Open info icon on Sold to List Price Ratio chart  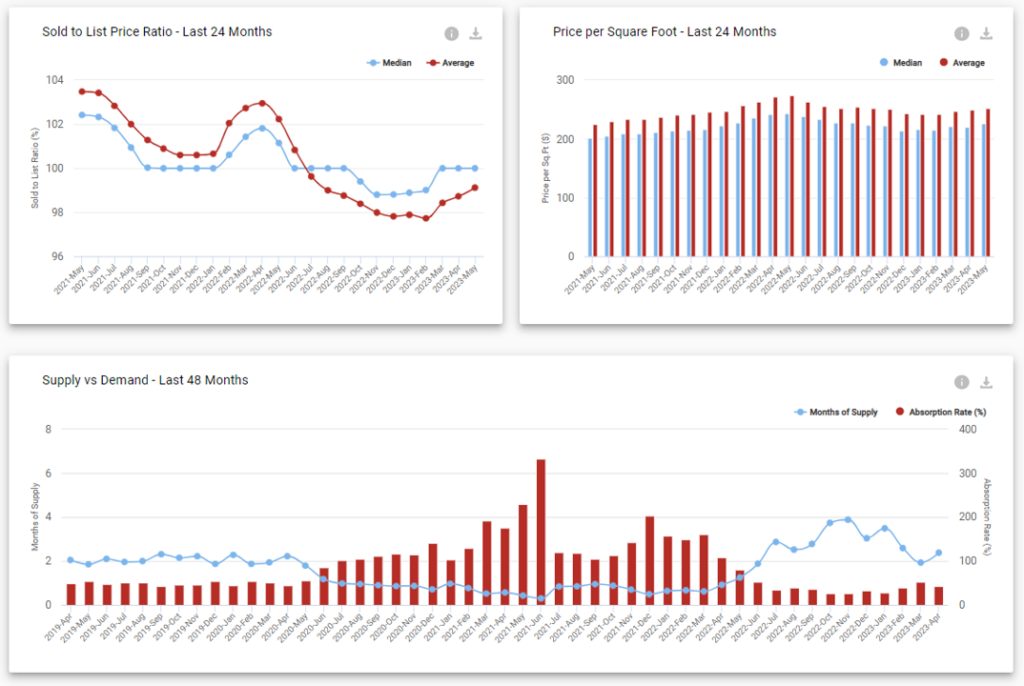pyautogui.click(x=451, y=34)
